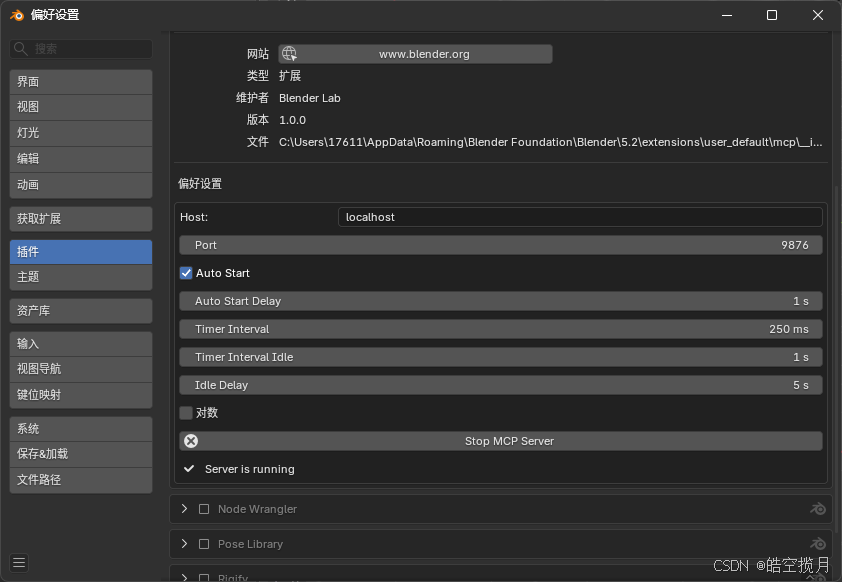Click the Auto Start Delay field
Screen dimensions: 842x582
501,301
